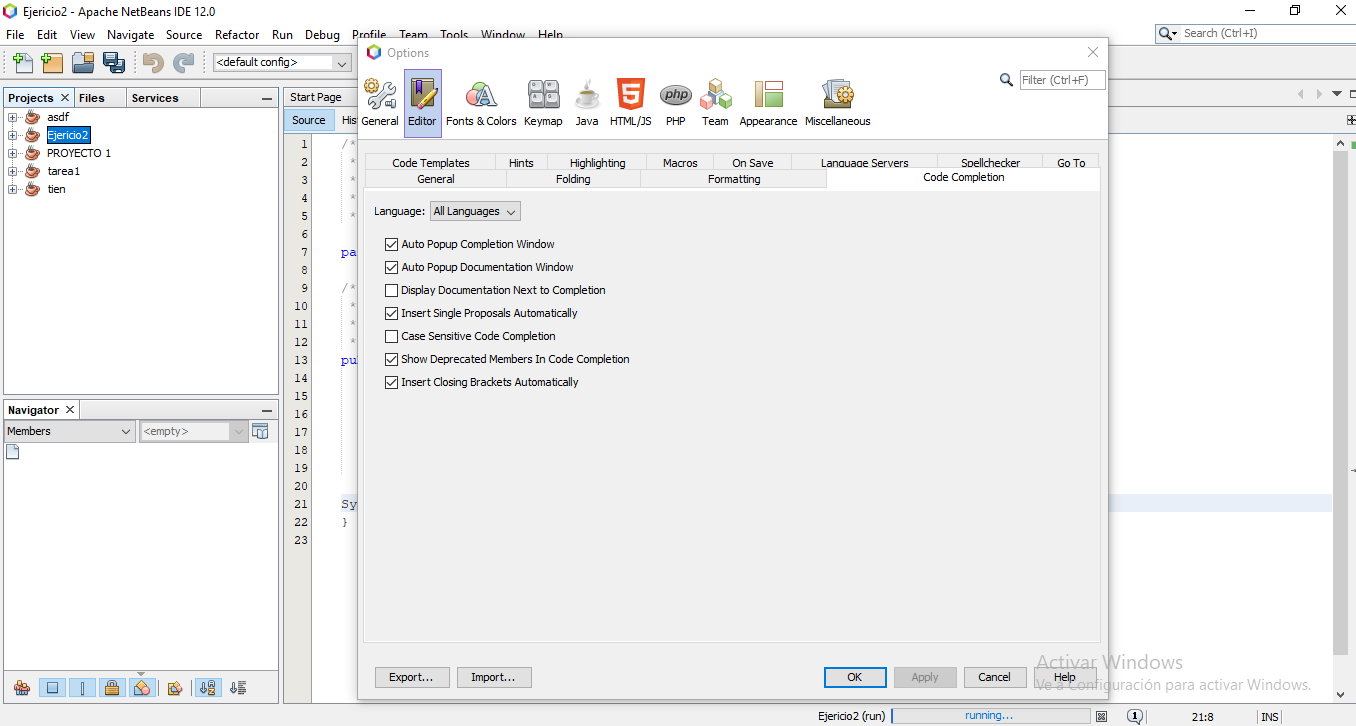Image resolution: width=1356 pixels, height=726 pixels.
Task: Click the Filter (Ctrl+F) field
Action: click(1062, 80)
